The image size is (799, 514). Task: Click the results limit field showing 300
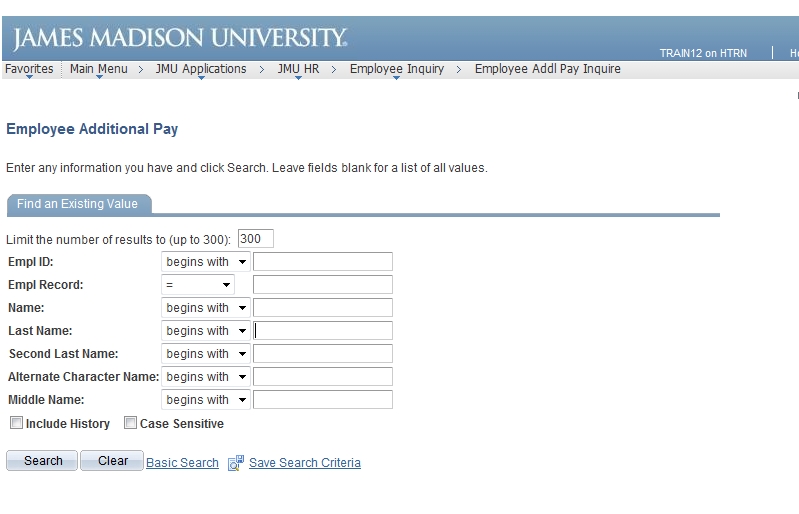tap(256, 238)
